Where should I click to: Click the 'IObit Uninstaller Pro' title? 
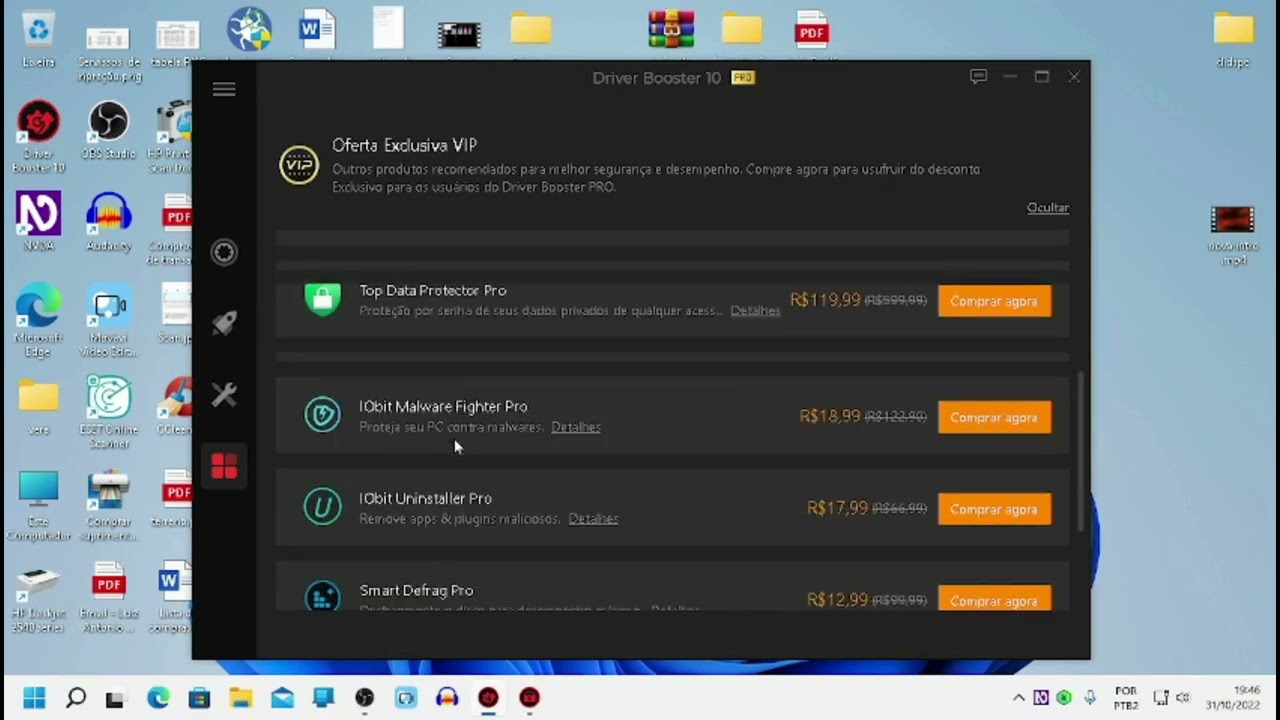click(x=425, y=499)
